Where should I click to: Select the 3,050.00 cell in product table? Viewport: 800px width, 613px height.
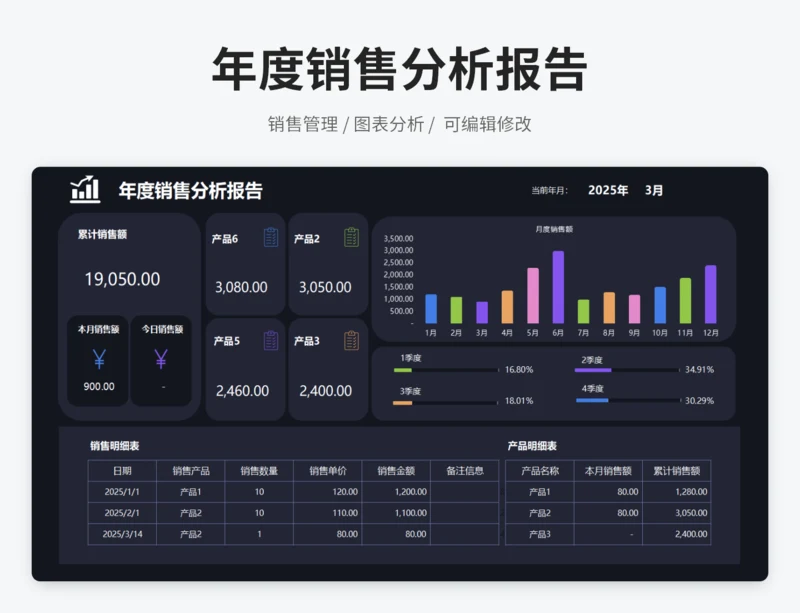tap(677, 513)
